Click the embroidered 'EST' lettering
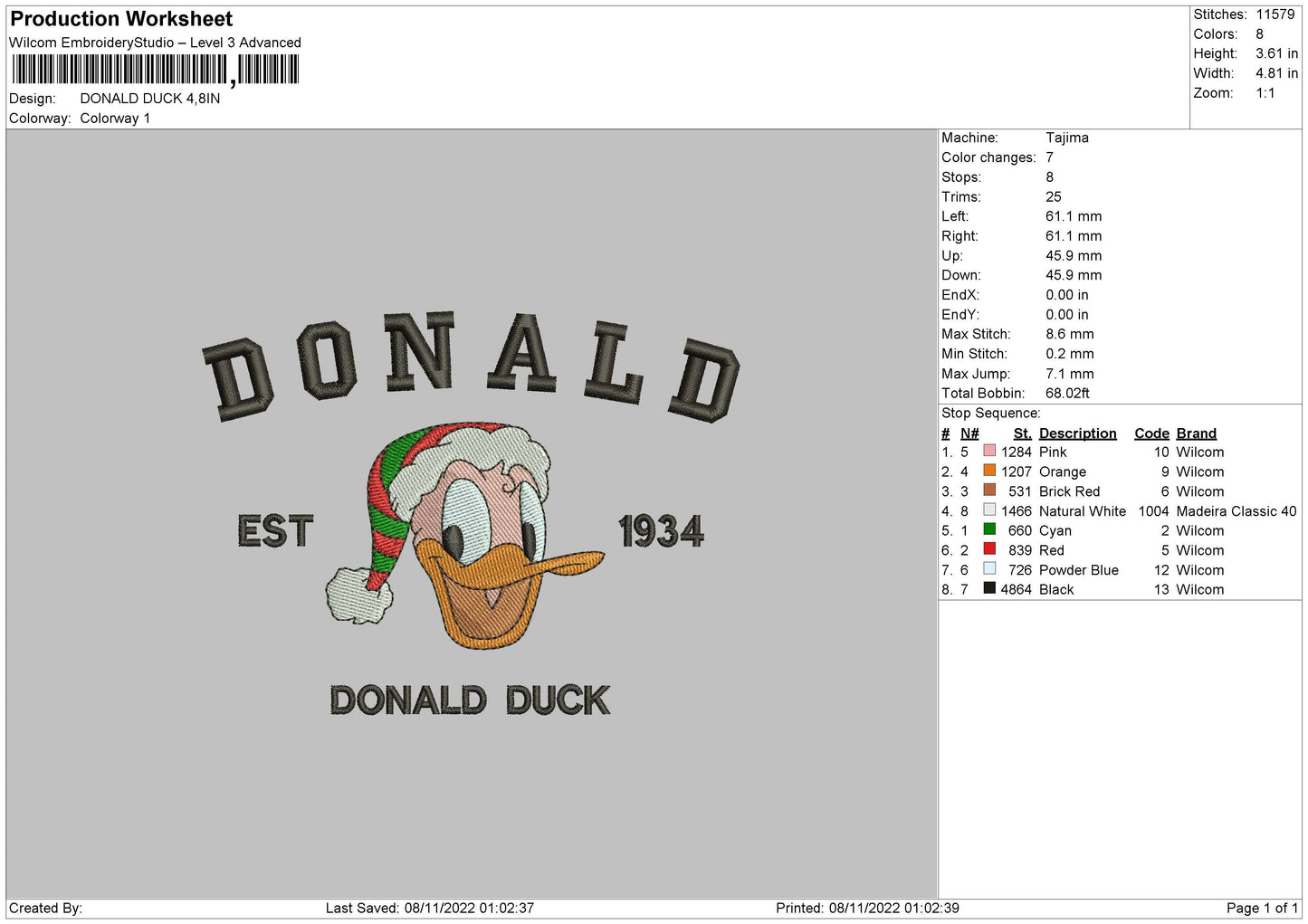Image resolution: width=1308 pixels, height=924 pixels. tap(275, 530)
